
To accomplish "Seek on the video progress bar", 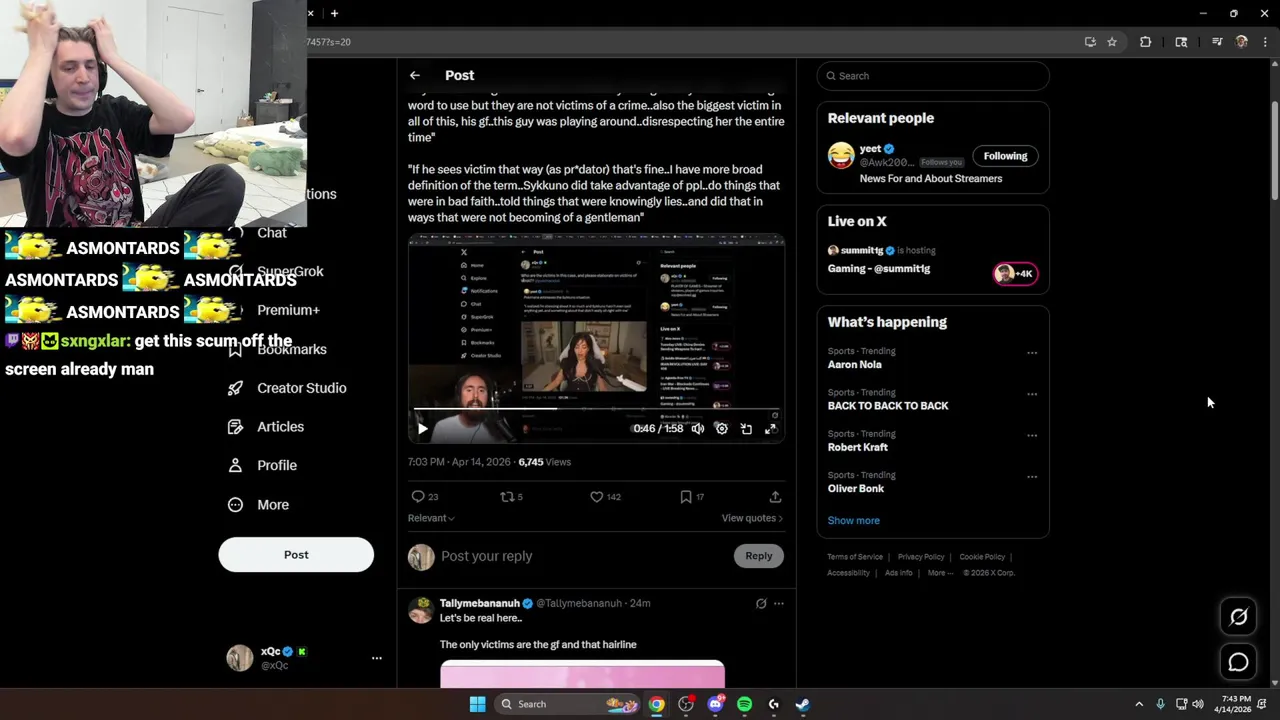I will (x=596, y=409).
